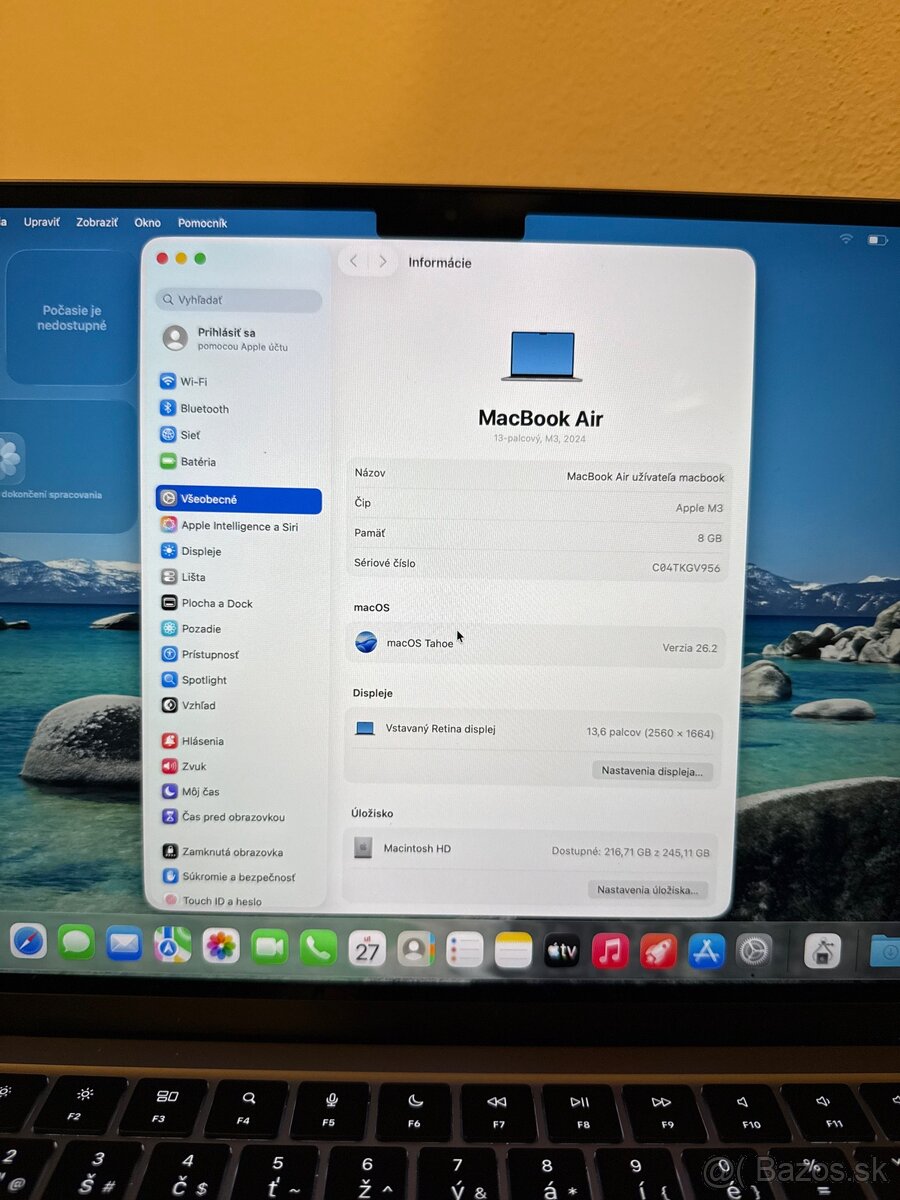Image resolution: width=900 pixels, height=1200 pixels.
Task: Select Pozadie wallpaper settings
Action: click(x=203, y=628)
